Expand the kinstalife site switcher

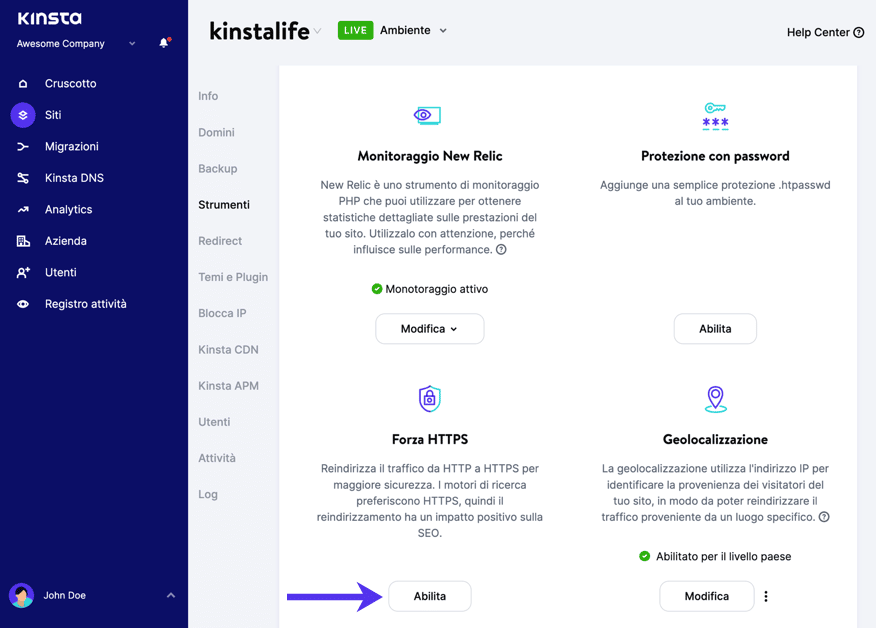pyautogui.click(x=318, y=31)
